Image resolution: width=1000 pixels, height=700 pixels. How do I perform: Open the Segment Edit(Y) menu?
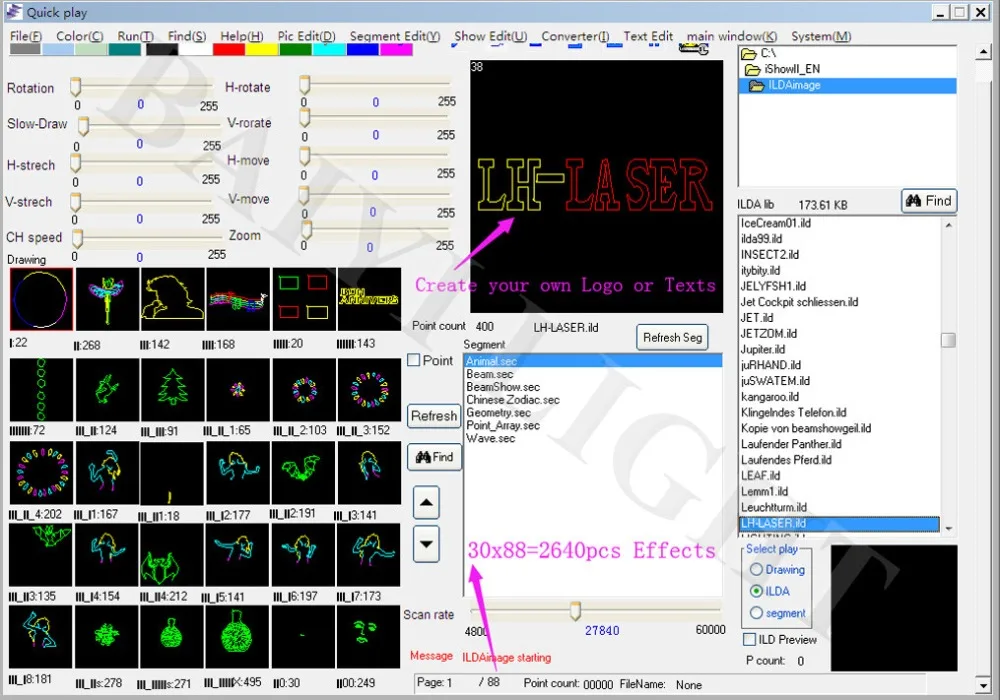pyautogui.click(x=394, y=35)
